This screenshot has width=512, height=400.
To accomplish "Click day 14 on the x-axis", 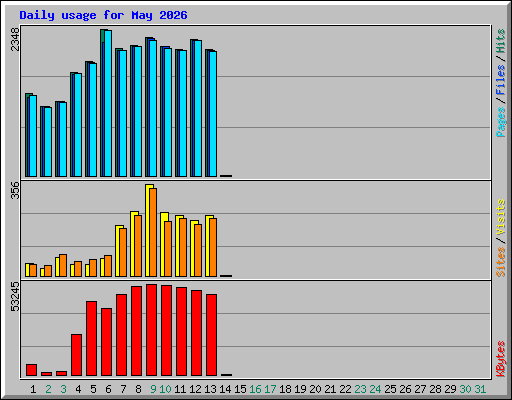I will coord(225,389).
